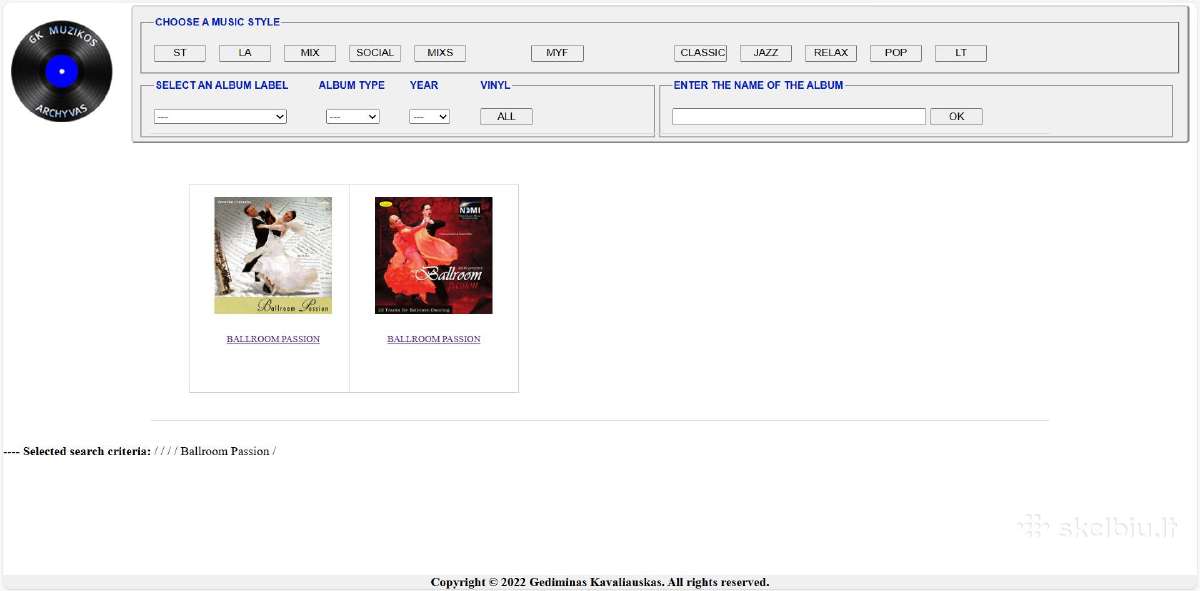
Task: Select the SOCIAL music style button
Action: tap(375, 53)
